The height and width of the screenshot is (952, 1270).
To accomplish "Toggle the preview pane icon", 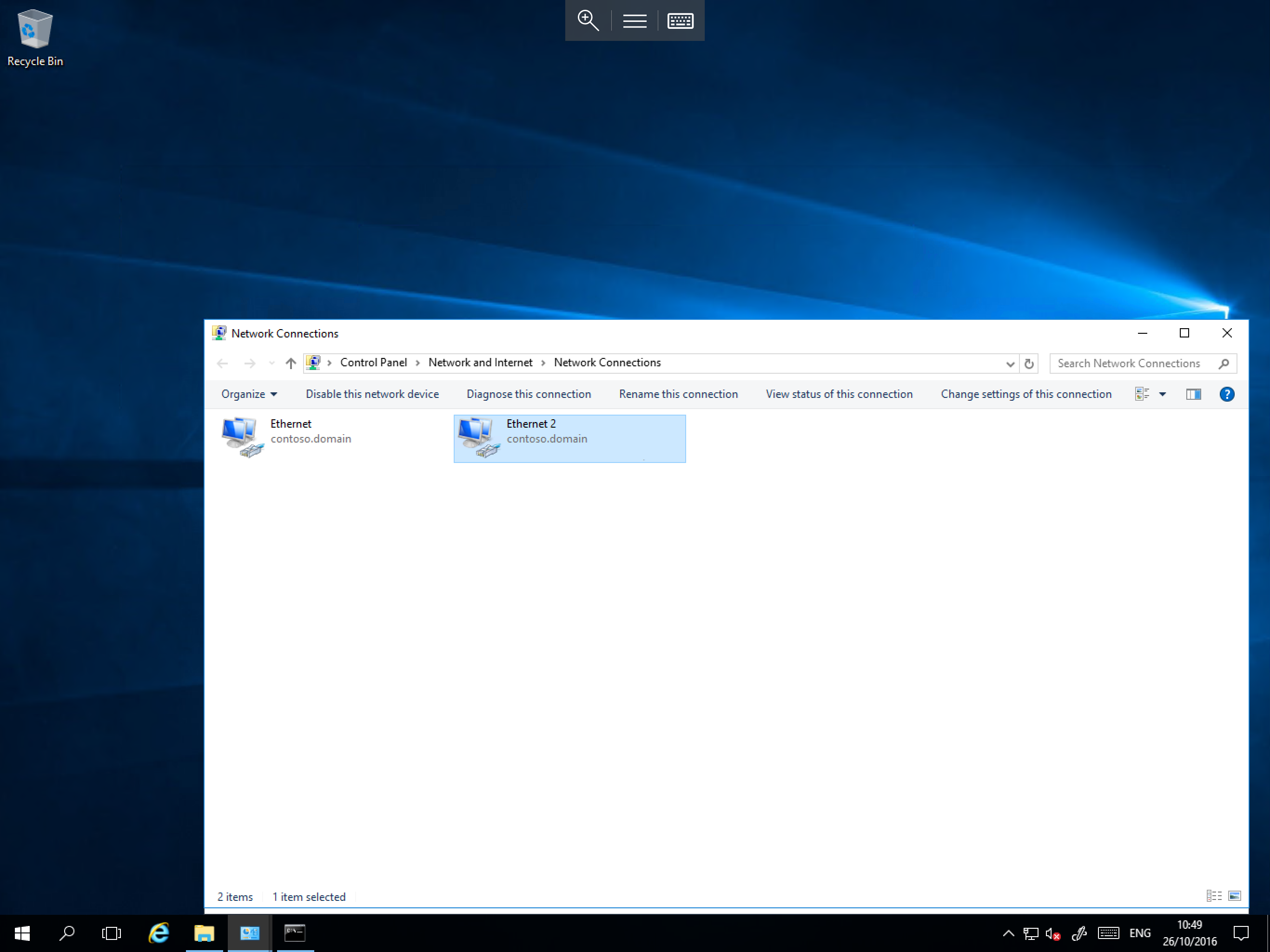I will click(x=1193, y=394).
